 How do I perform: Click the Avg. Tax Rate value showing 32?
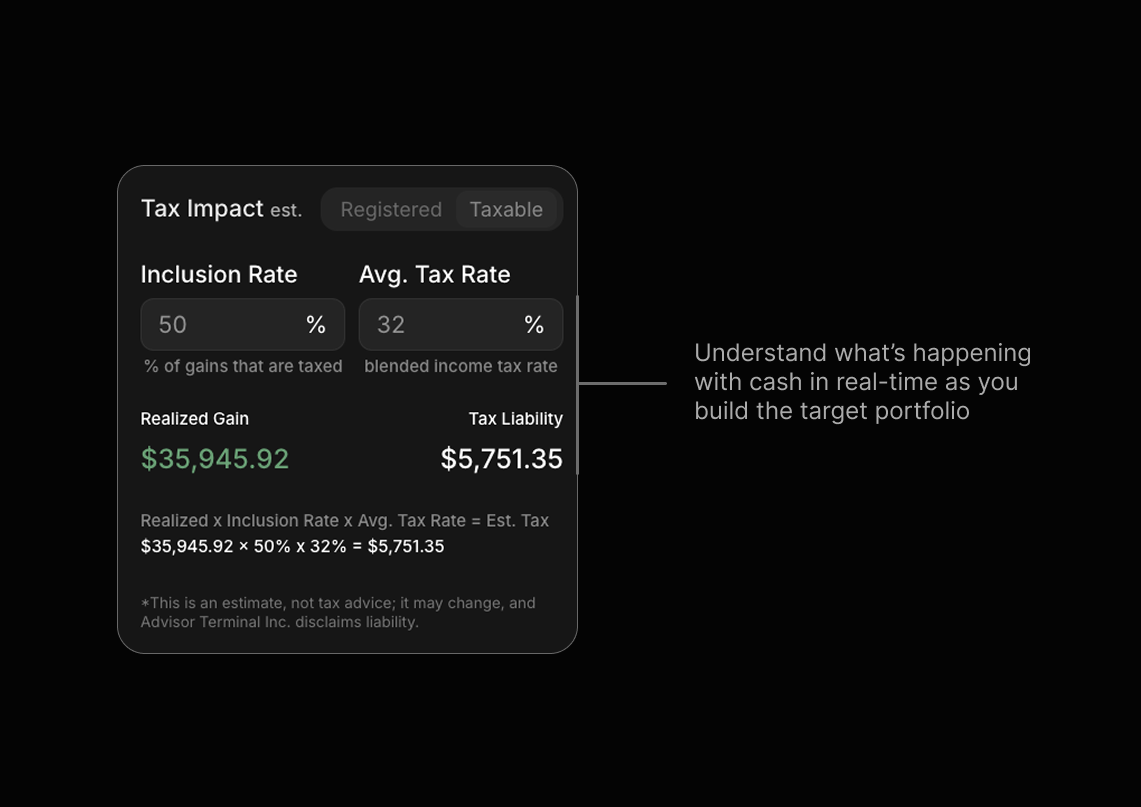point(390,324)
